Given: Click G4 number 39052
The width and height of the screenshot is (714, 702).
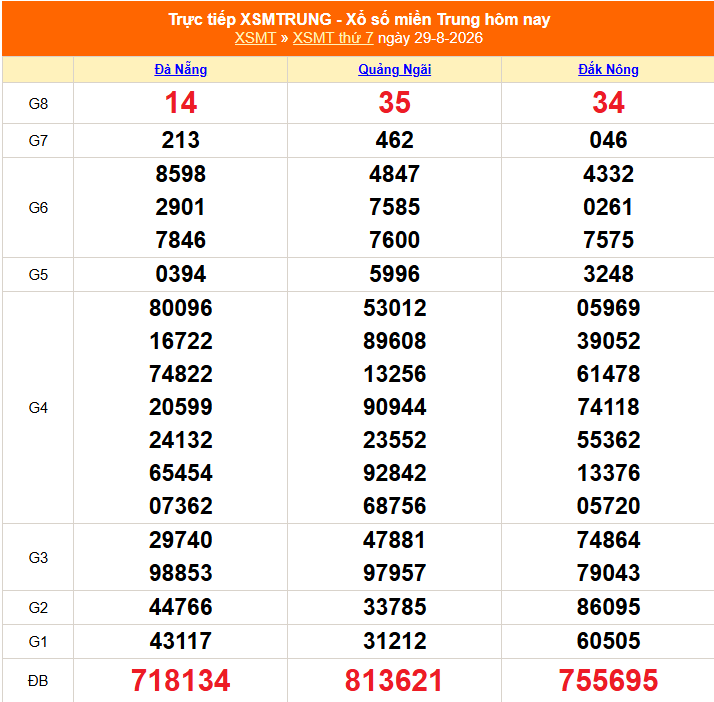Looking at the screenshot, I should point(608,341).
